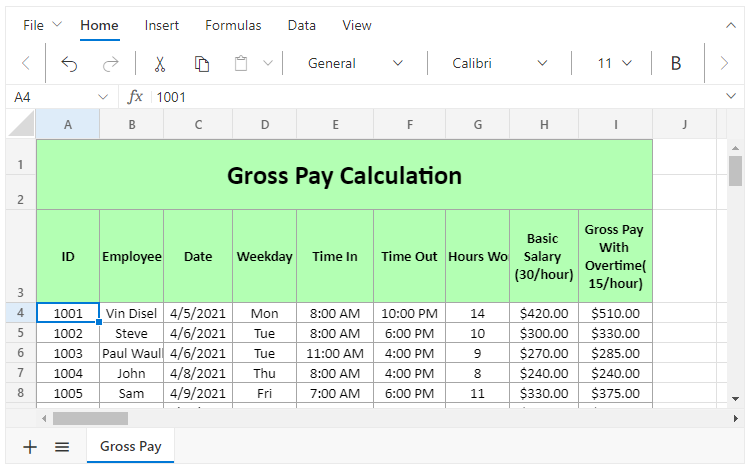The width and height of the screenshot is (754, 475).
Task: Open the Formulas tab
Action: click(x=233, y=25)
